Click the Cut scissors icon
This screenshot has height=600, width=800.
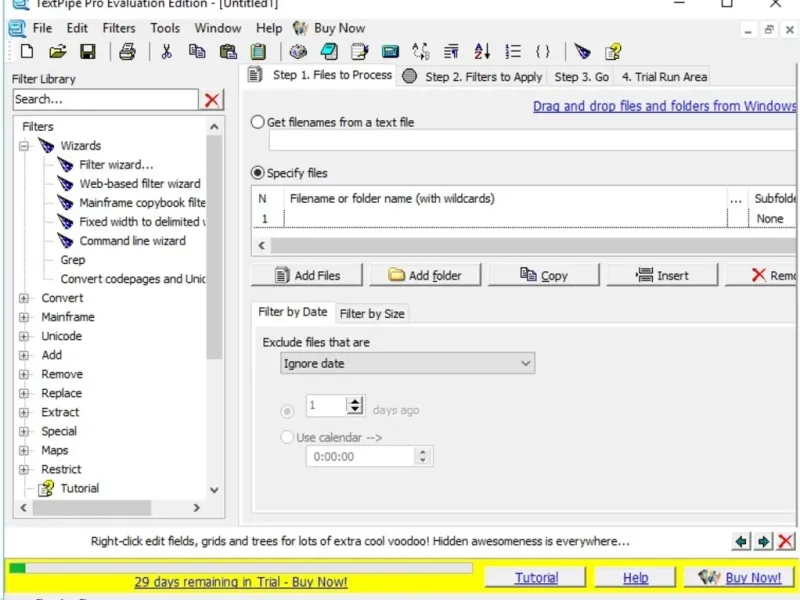tap(166, 52)
